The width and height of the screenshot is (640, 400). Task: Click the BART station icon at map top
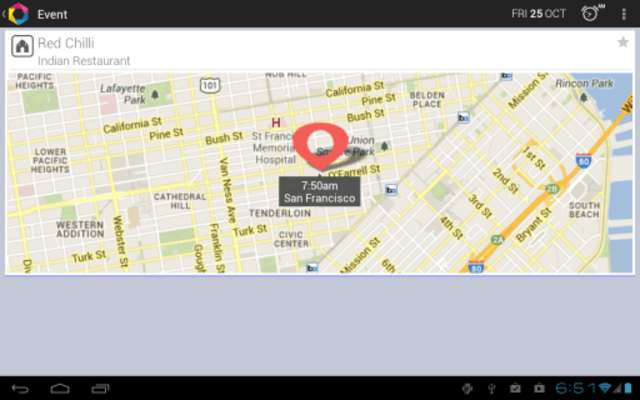click(x=506, y=76)
